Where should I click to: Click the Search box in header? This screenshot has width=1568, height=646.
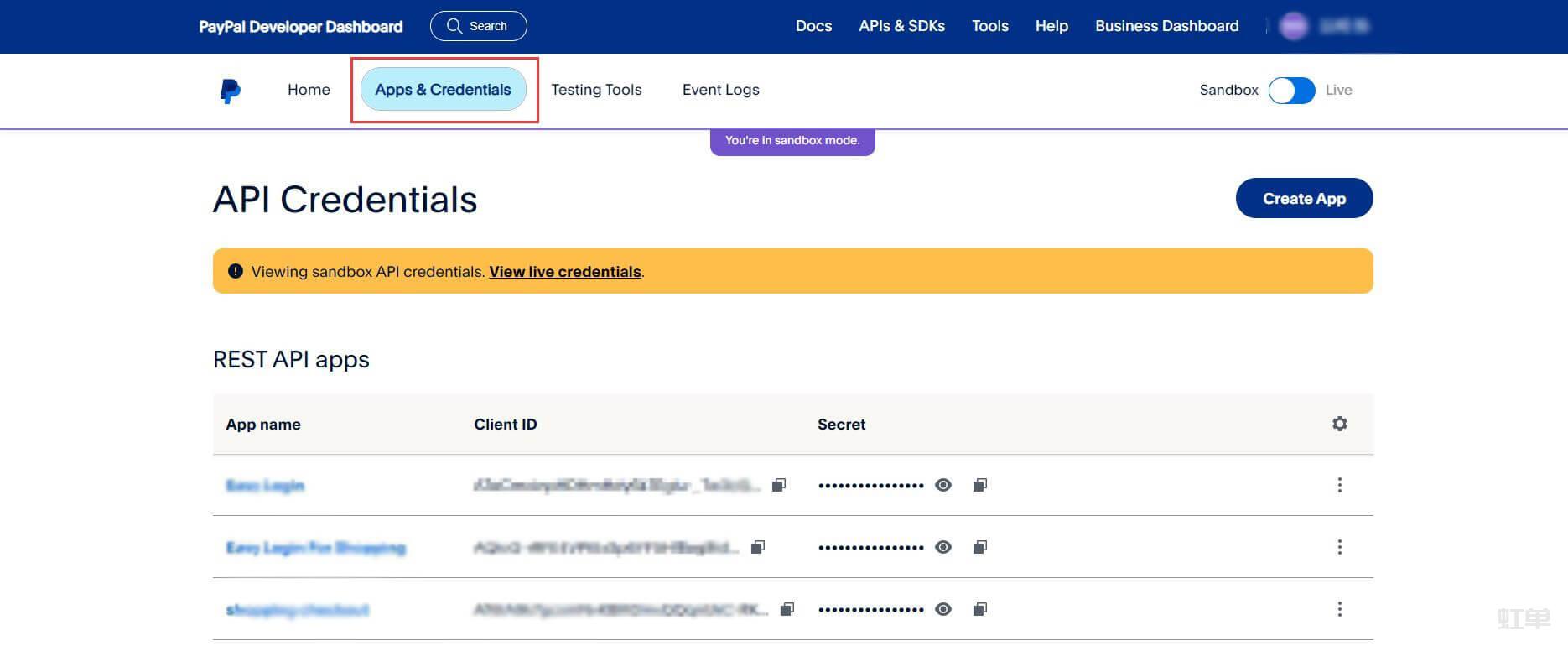click(478, 26)
